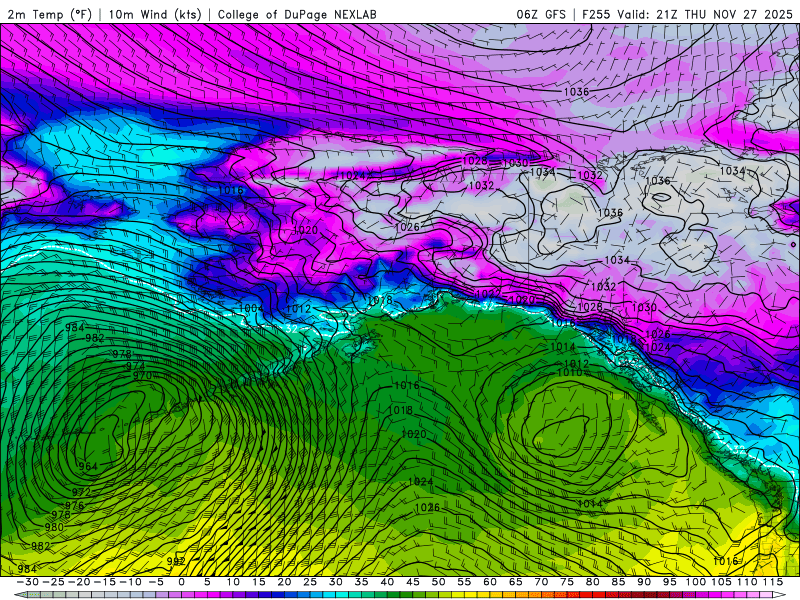Click the 35 value on the temperature scale
The height and width of the screenshot is (600, 800).
click(361, 582)
